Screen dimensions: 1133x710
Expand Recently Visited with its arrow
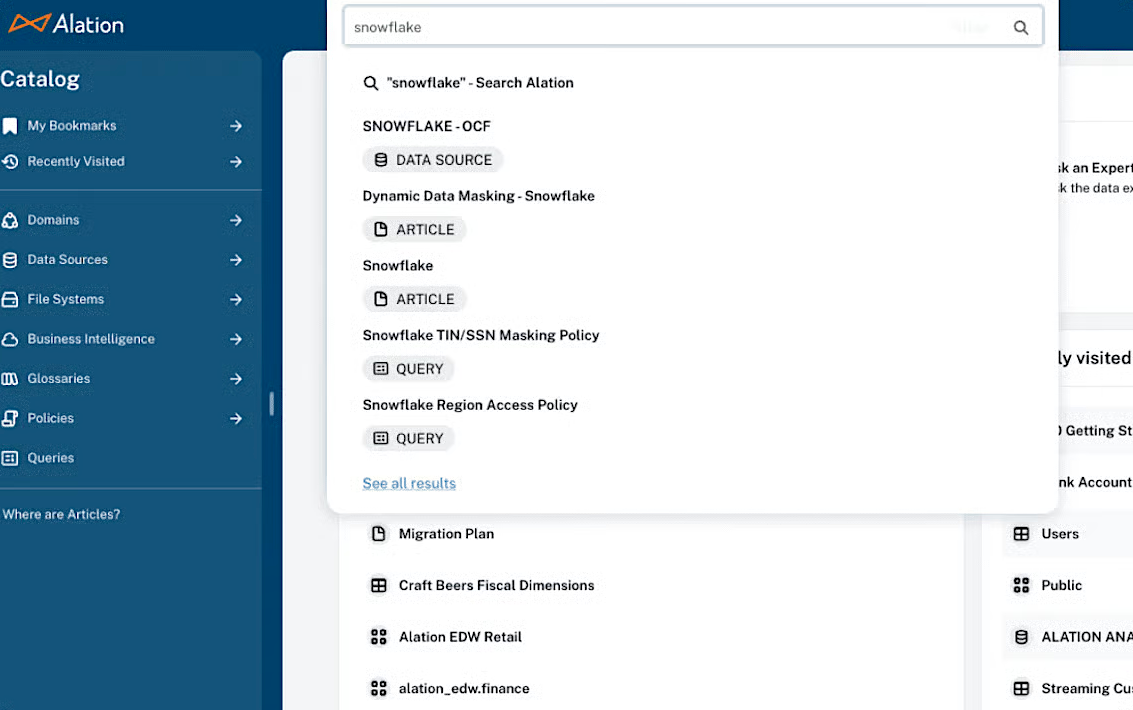pyautogui.click(x=236, y=162)
